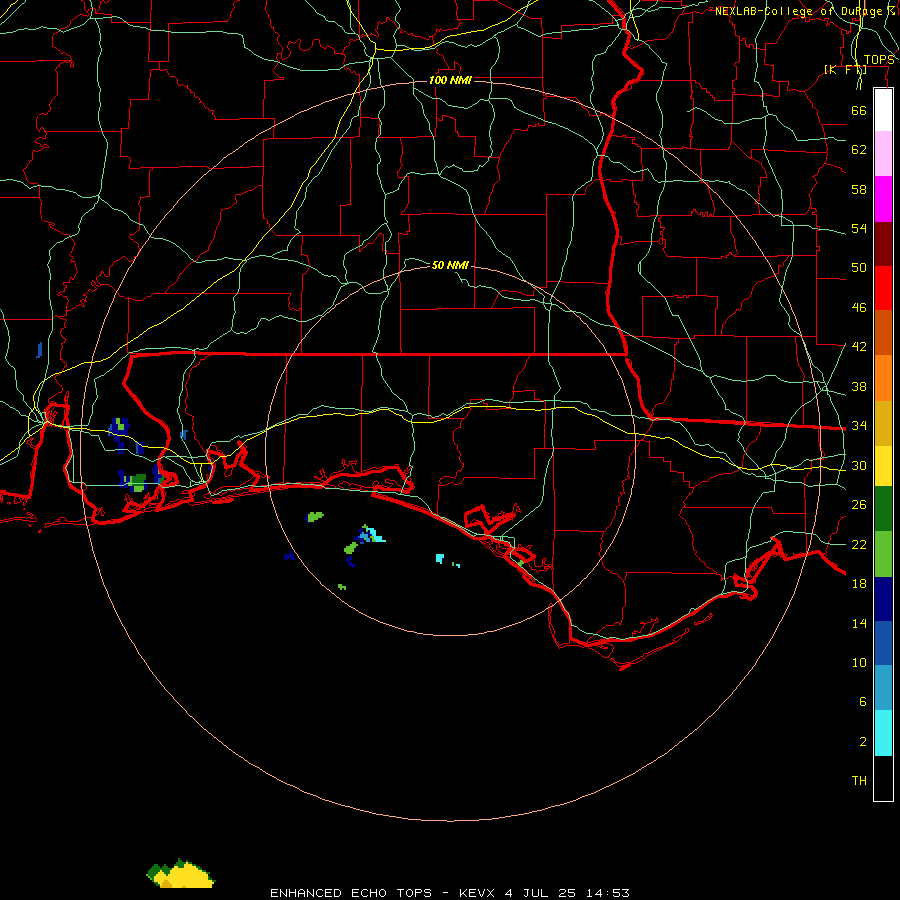Click the light pink legend color block

883,153
